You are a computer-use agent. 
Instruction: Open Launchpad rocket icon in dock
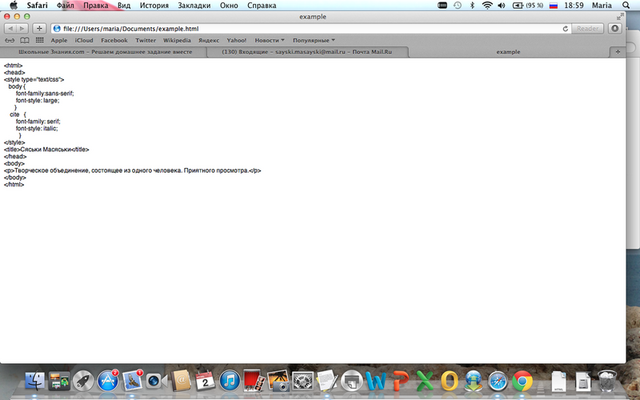click(83, 381)
